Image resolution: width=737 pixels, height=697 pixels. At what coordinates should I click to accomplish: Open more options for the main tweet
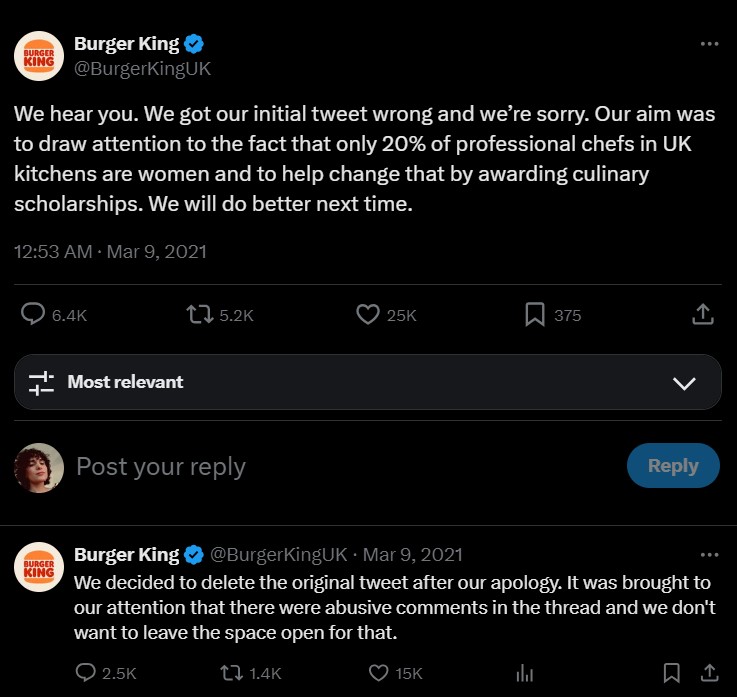coord(709,44)
